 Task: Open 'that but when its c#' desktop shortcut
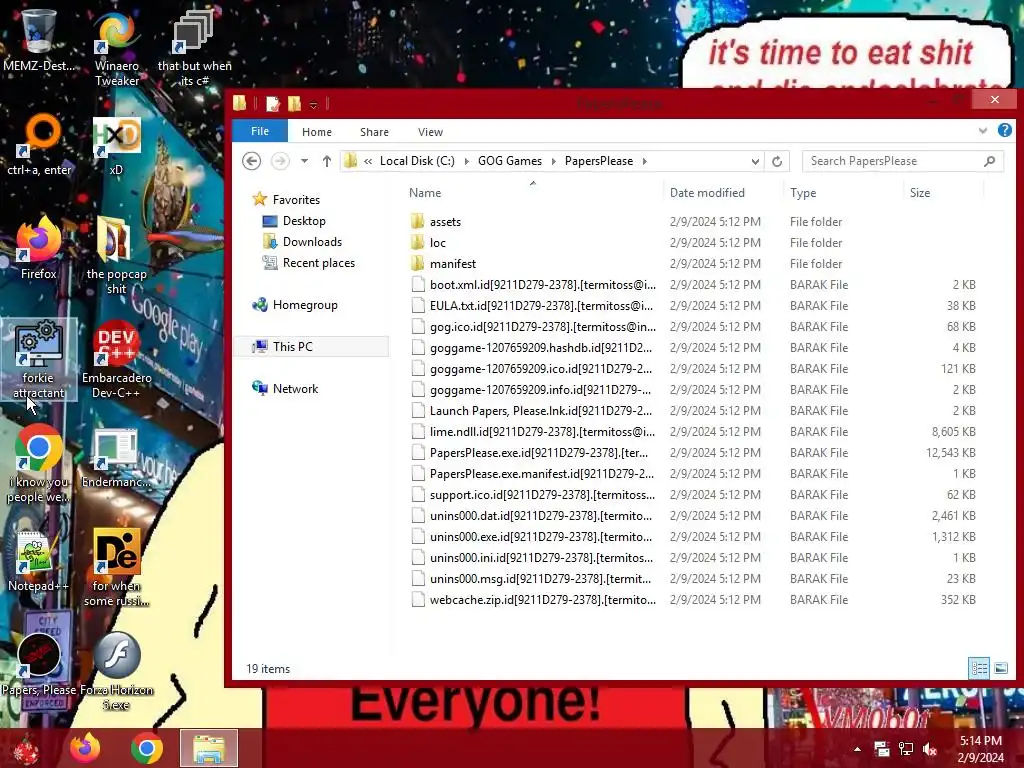click(x=194, y=47)
